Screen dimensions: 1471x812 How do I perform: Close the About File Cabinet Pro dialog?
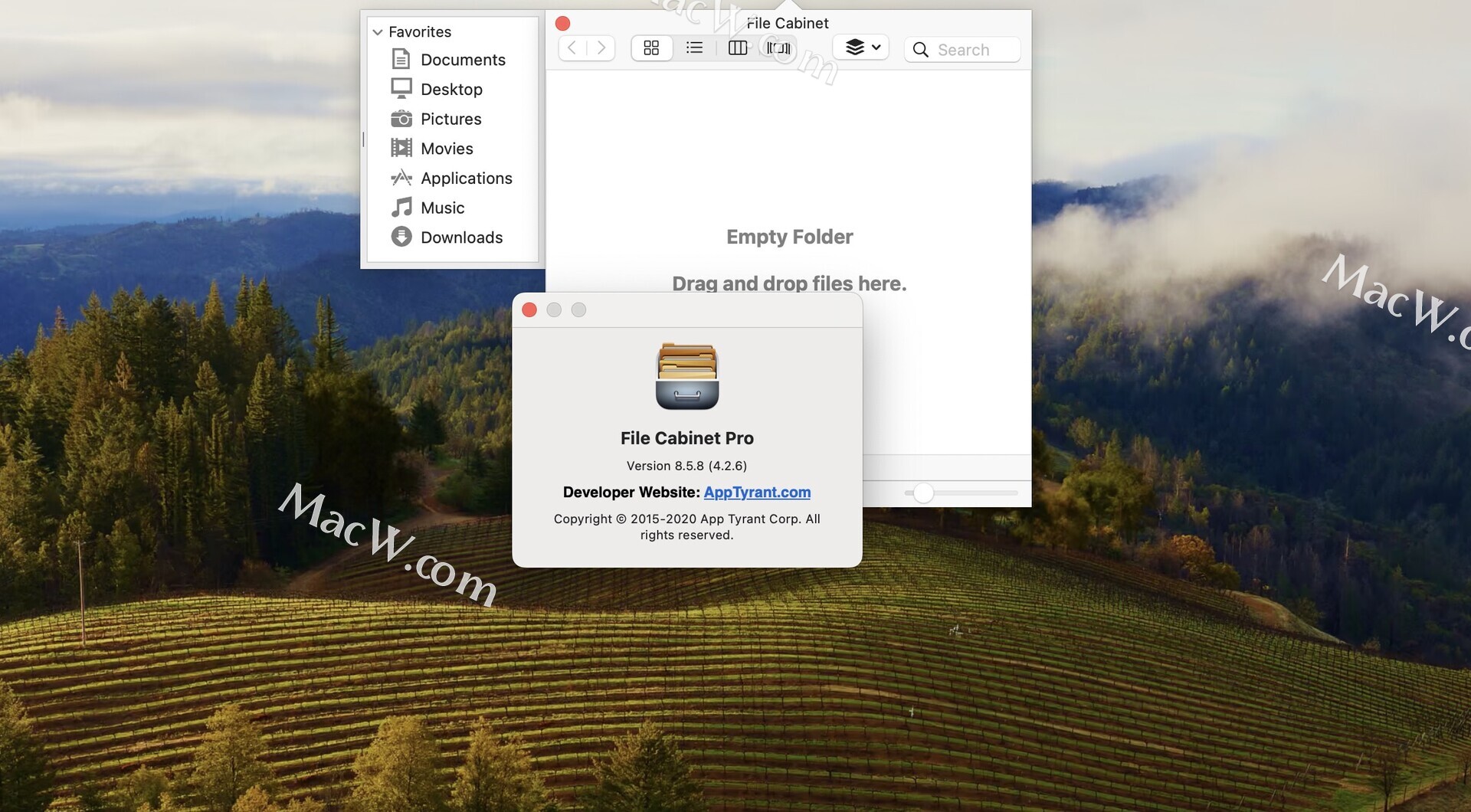529,309
